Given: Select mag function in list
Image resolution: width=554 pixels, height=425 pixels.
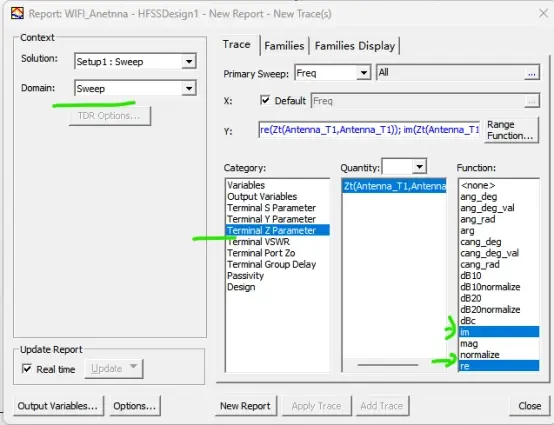Looking at the screenshot, I should coord(469,343).
